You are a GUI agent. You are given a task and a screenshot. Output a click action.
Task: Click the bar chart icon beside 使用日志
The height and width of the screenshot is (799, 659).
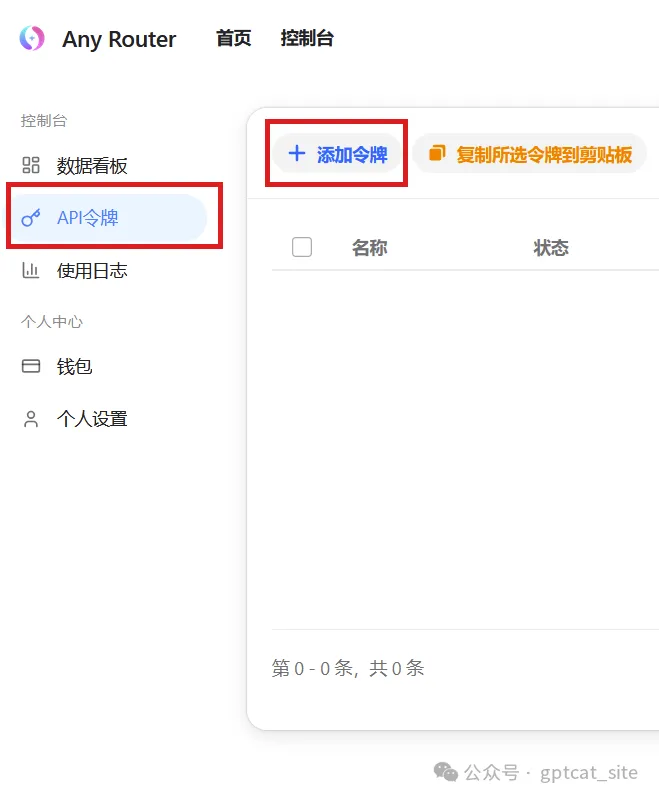point(31,271)
